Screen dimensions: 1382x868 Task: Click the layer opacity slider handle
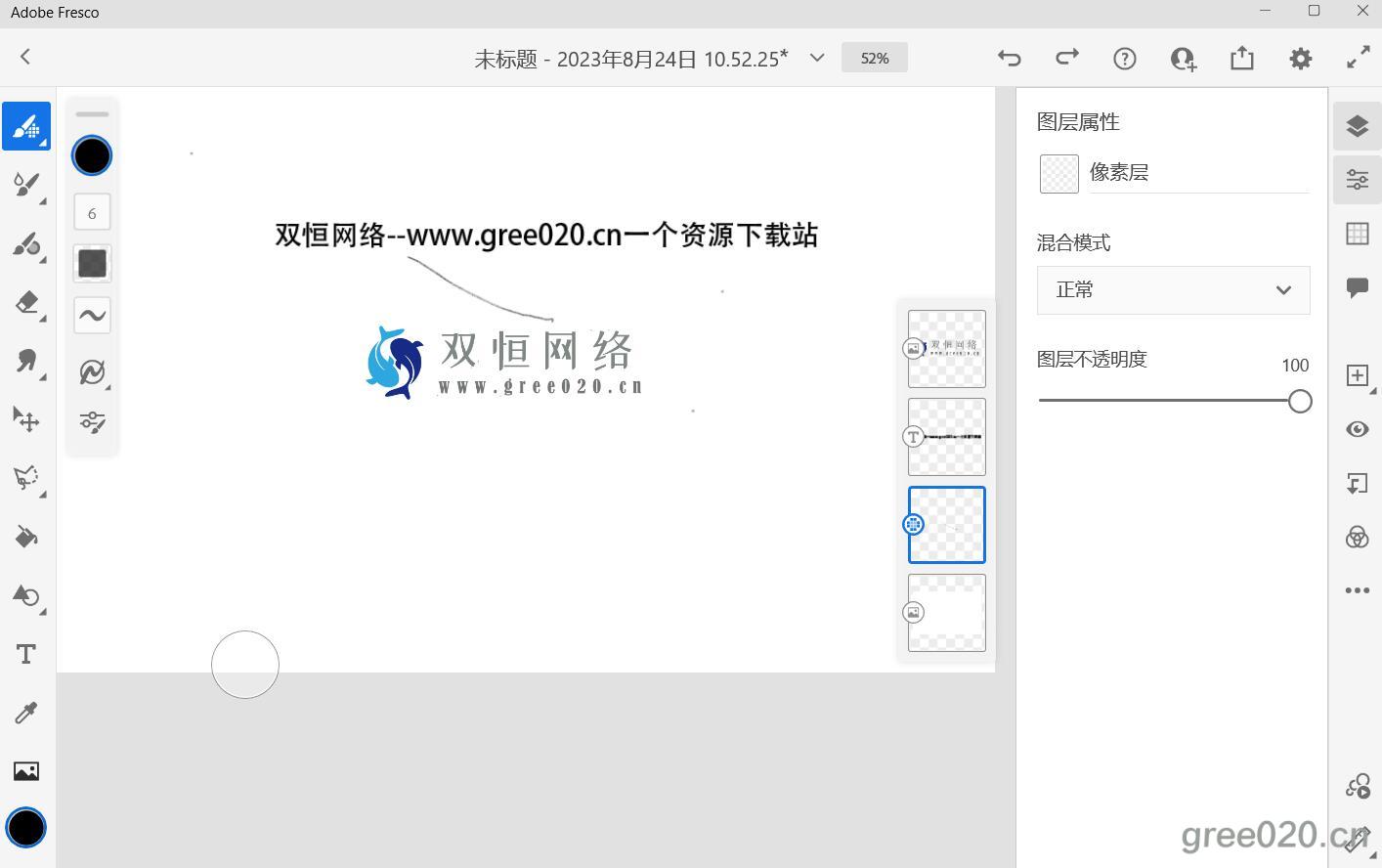pyautogui.click(x=1299, y=401)
